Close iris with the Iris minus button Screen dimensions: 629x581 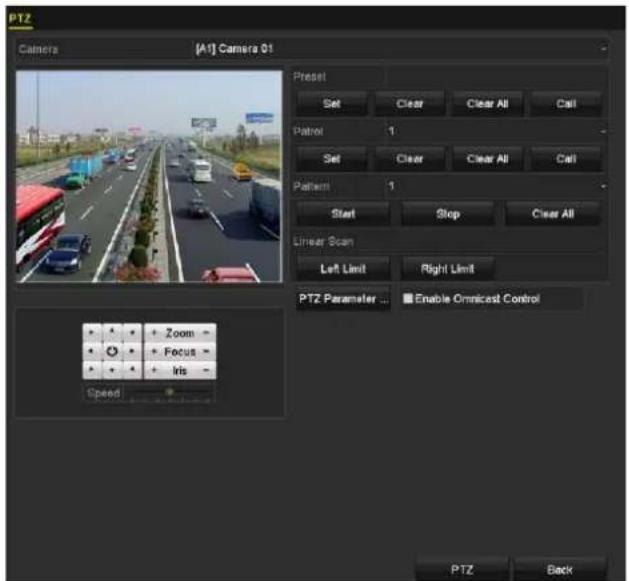point(206,370)
